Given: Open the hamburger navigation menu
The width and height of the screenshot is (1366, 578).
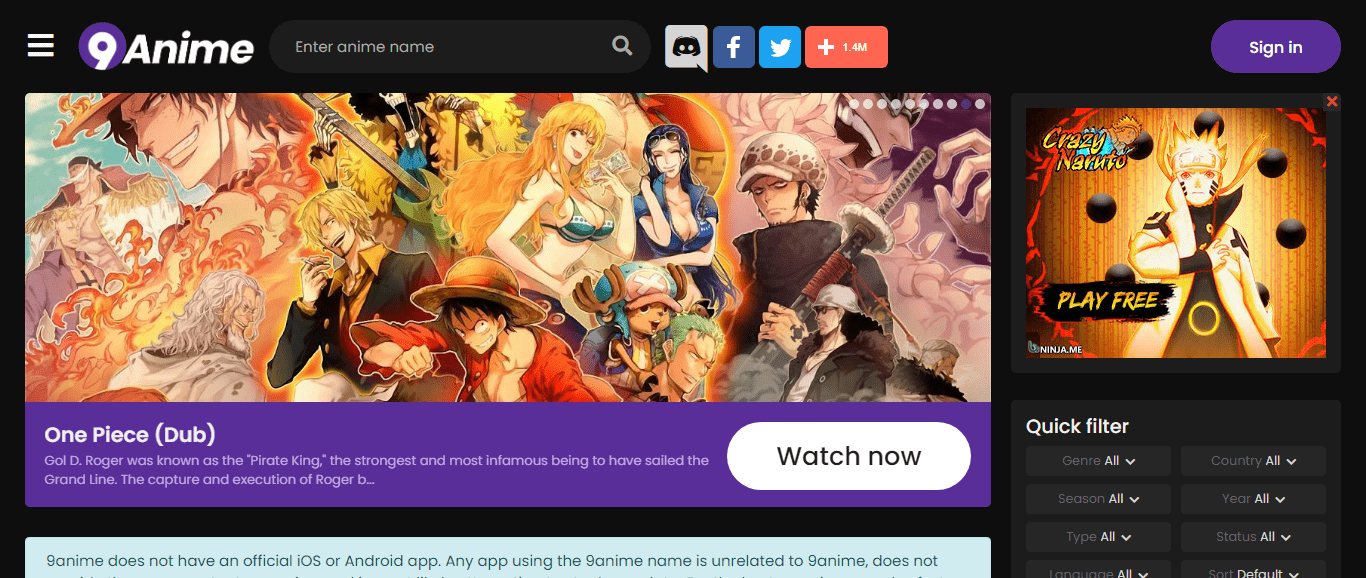Looking at the screenshot, I should [41, 46].
